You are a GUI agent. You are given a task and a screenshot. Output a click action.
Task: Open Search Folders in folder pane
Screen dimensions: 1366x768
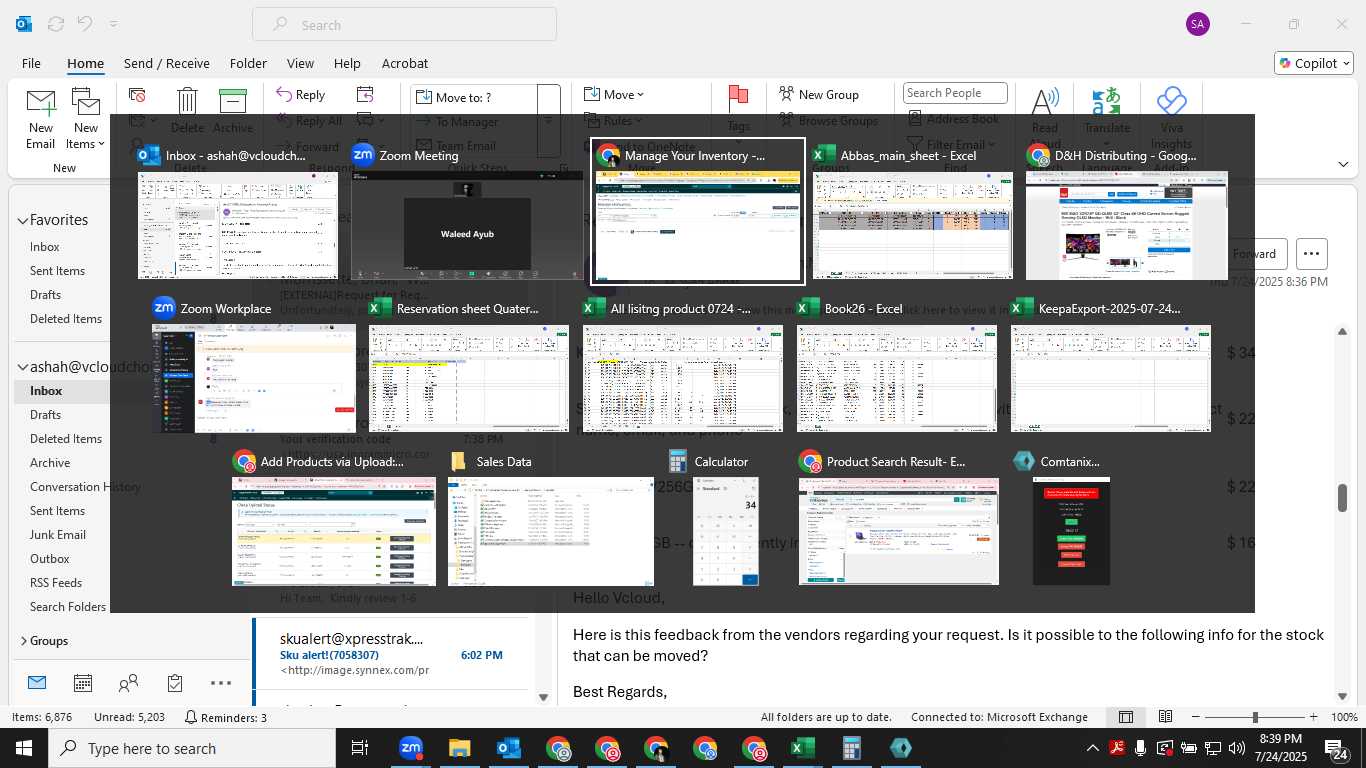pyautogui.click(x=68, y=607)
